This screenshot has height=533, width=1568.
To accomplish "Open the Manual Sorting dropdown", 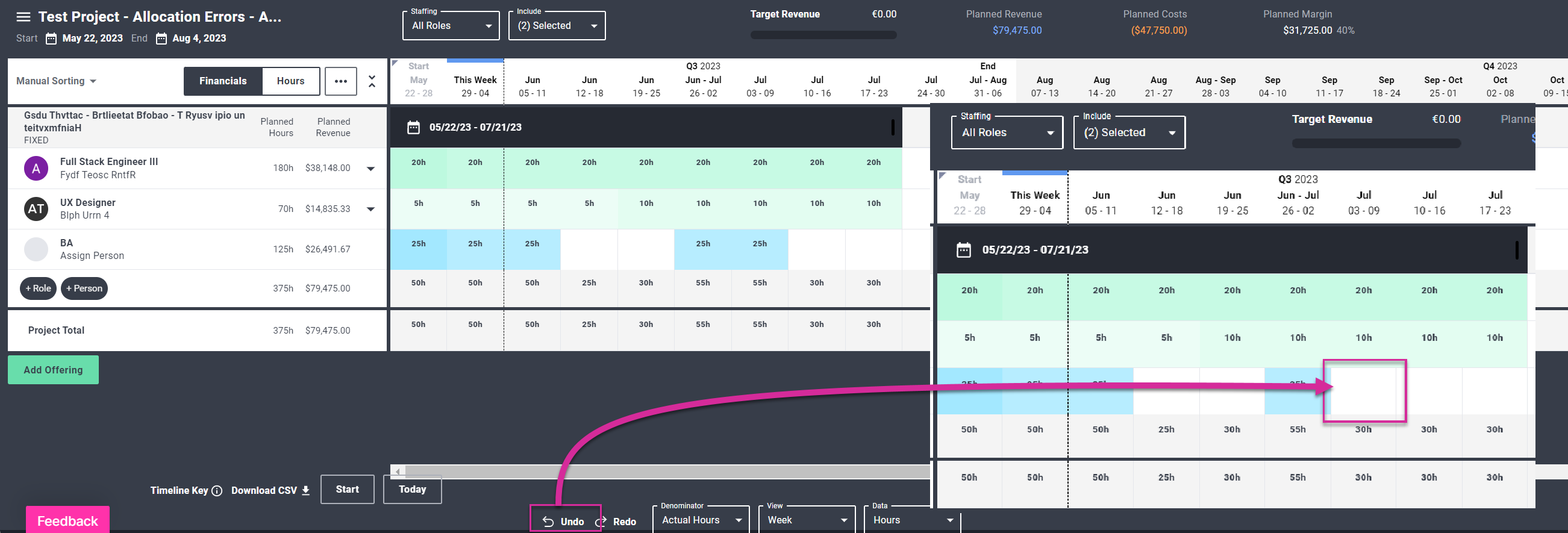I will (56, 81).
